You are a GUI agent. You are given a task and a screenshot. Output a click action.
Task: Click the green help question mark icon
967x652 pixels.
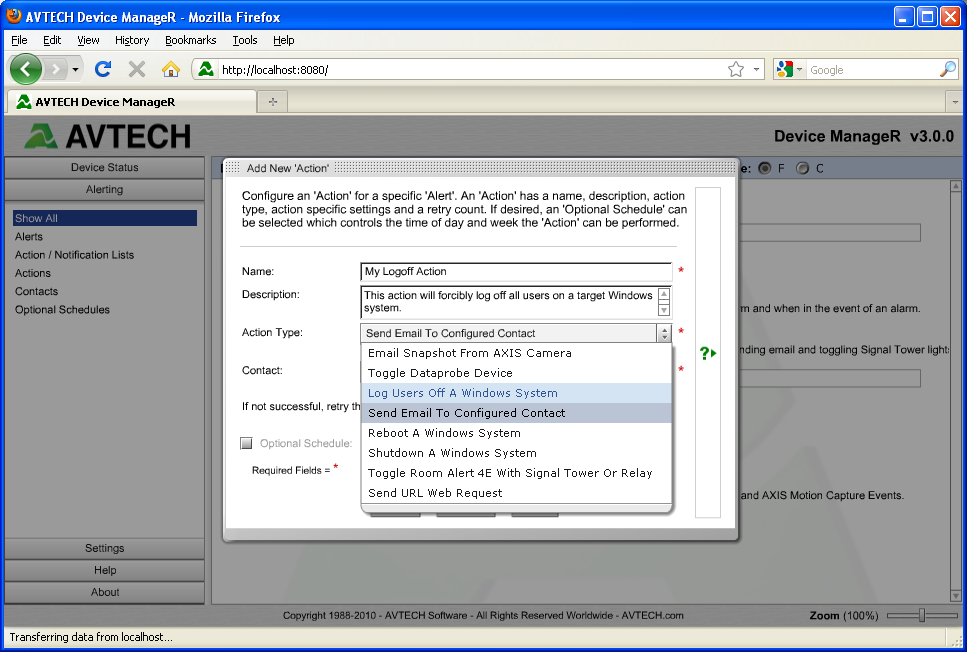704,352
